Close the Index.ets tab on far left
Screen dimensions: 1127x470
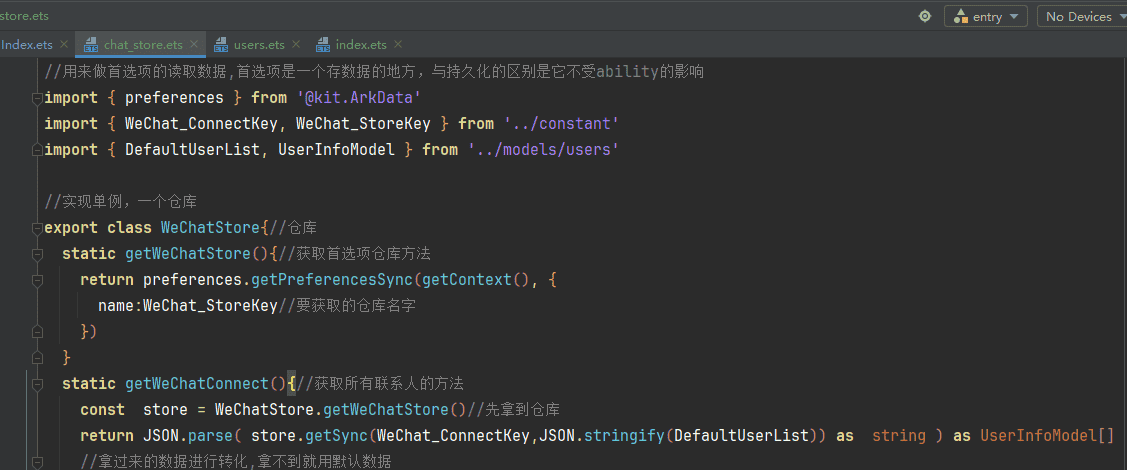pyautogui.click(x=64, y=45)
